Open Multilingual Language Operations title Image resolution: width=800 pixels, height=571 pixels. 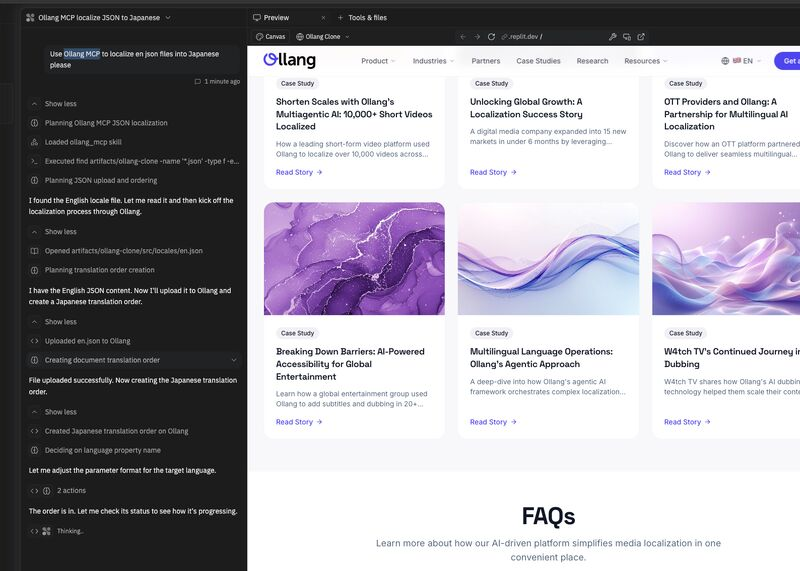click(x=541, y=358)
